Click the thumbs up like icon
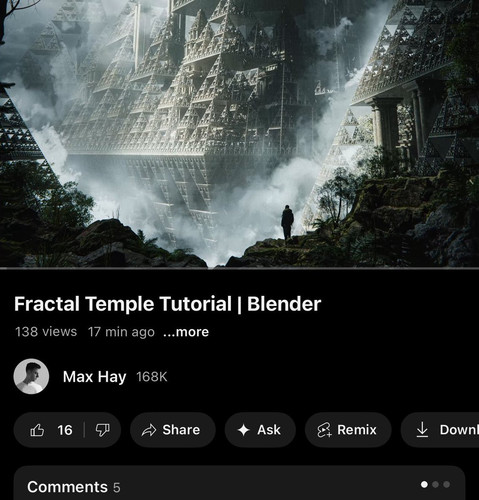Image resolution: width=479 pixels, height=500 pixels. pos(37,430)
